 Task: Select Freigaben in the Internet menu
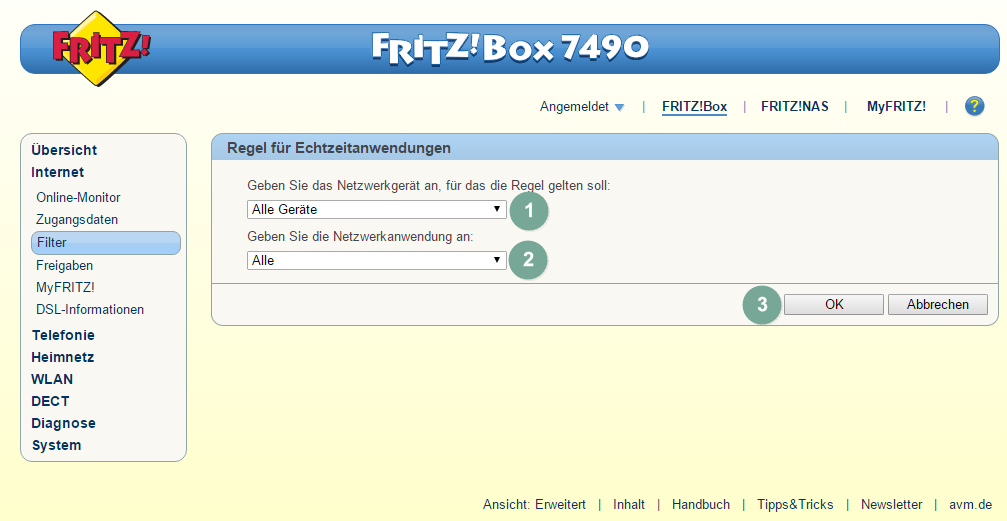click(x=64, y=266)
